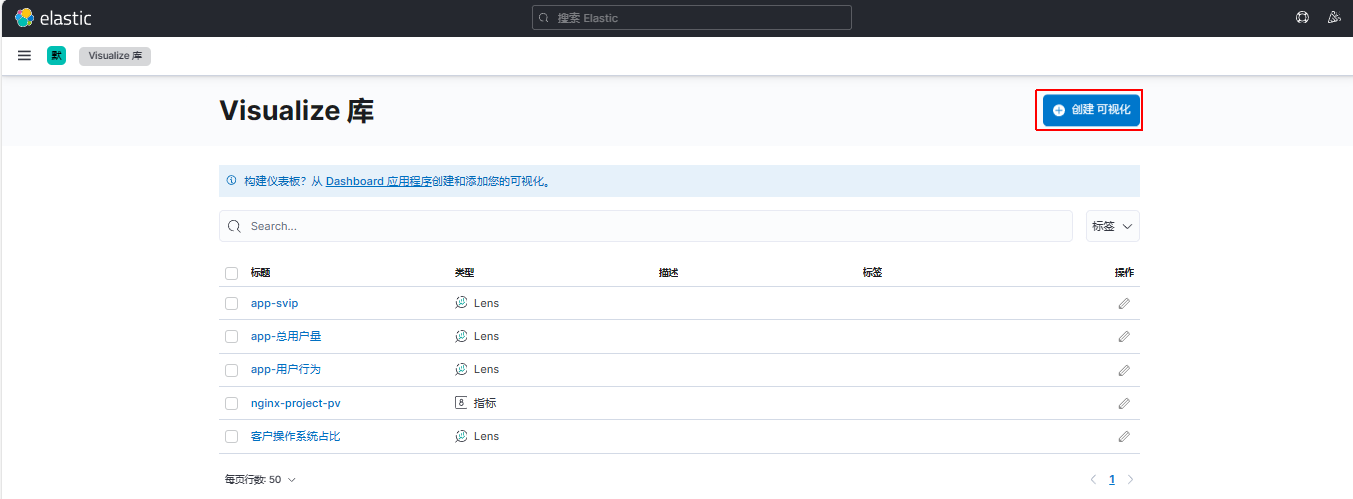Open the newsfeed icon in header
This screenshot has width=1353, height=499.
(x=1333, y=18)
